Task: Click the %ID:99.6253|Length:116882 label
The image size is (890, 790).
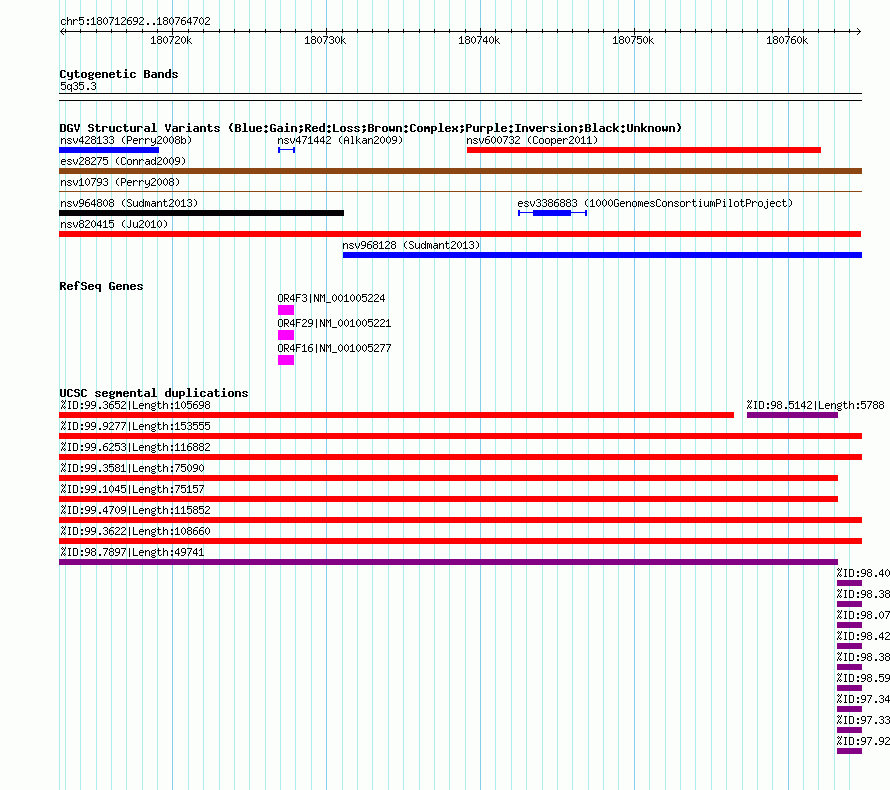Action: tap(135, 447)
